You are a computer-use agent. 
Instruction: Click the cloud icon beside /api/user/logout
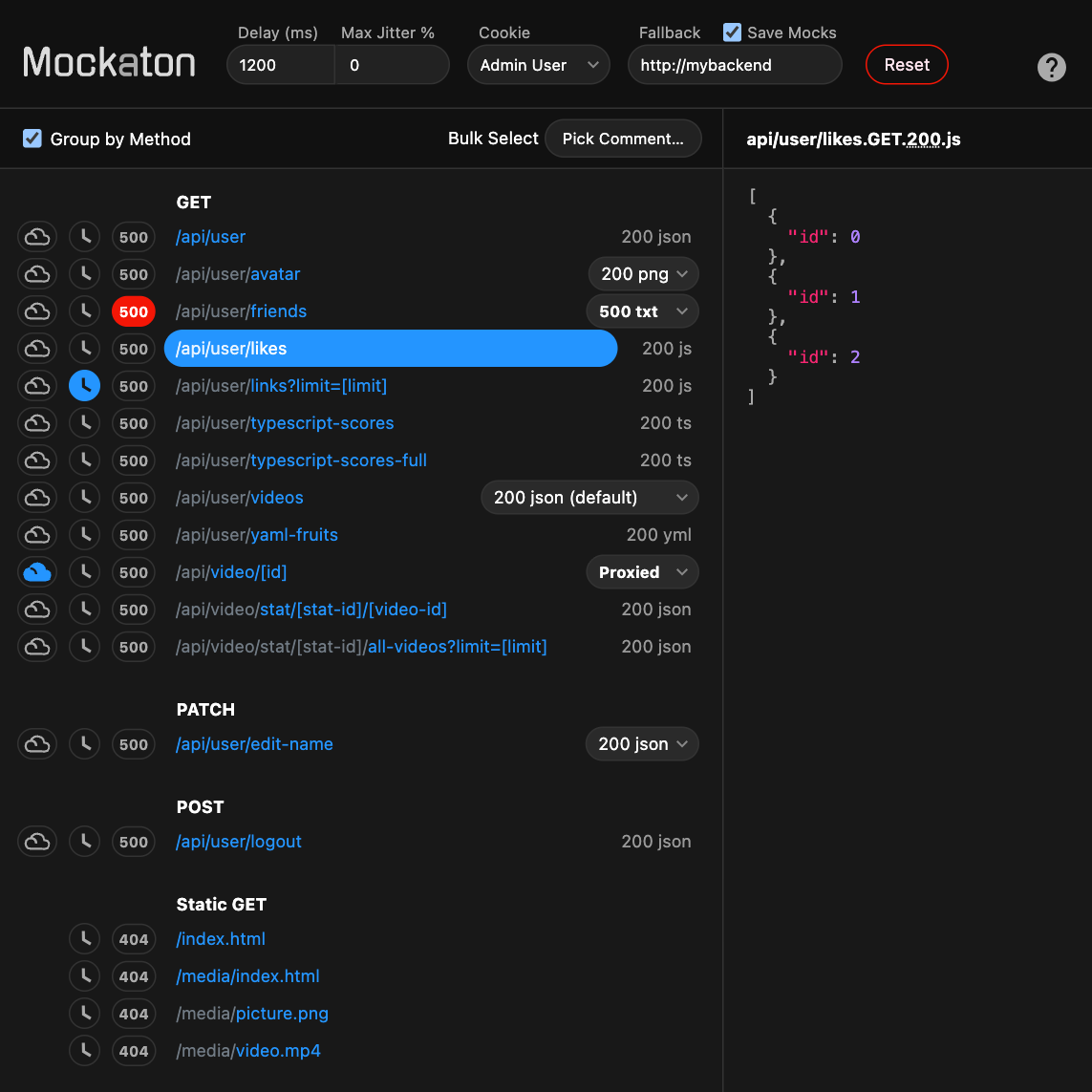point(36,841)
